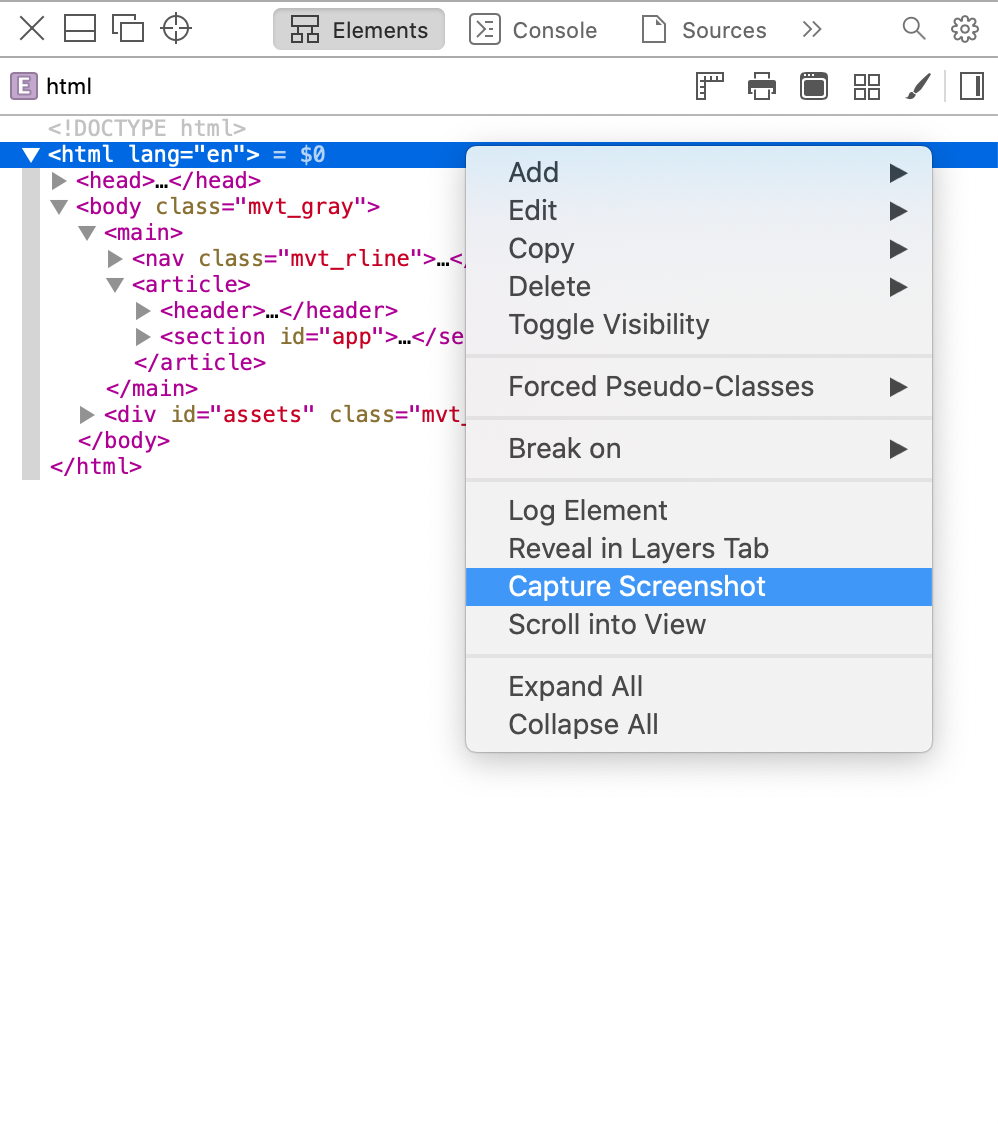This screenshot has height=1124, width=998.
Task: Open the Add submenu
Action: [x=699, y=173]
